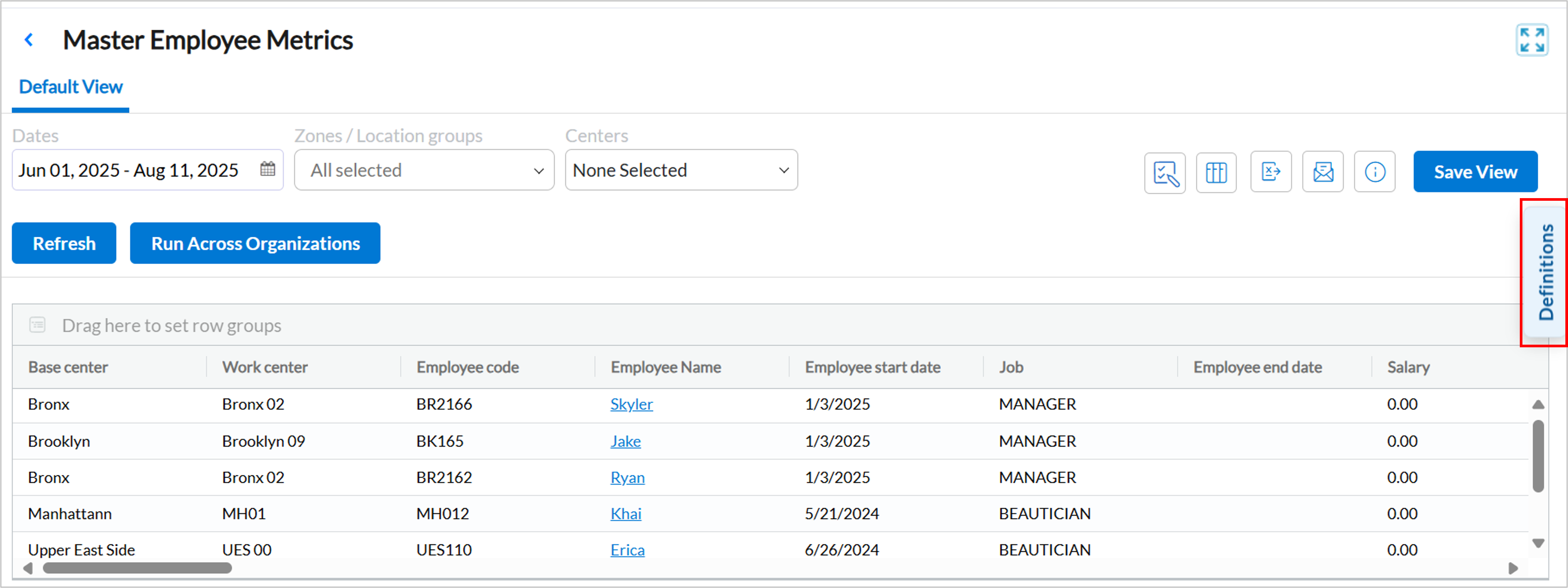Open employee link Erica
Viewport: 1568px width, 588px height.
click(x=627, y=550)
